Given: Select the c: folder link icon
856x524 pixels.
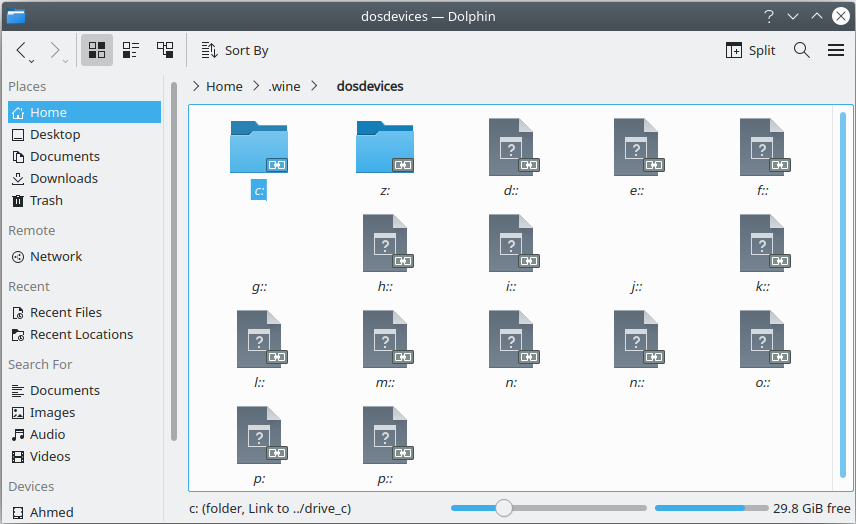Looking at the screenshot, I should tap(259, 147).
